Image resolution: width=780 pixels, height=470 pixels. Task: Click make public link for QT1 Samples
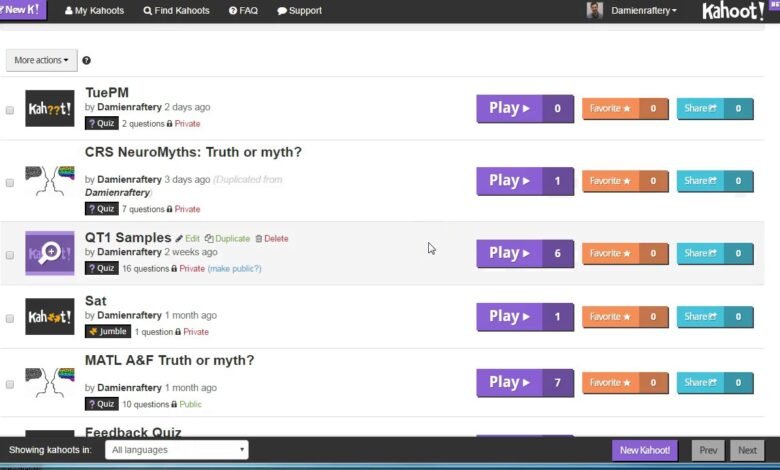tap(235, 269)
